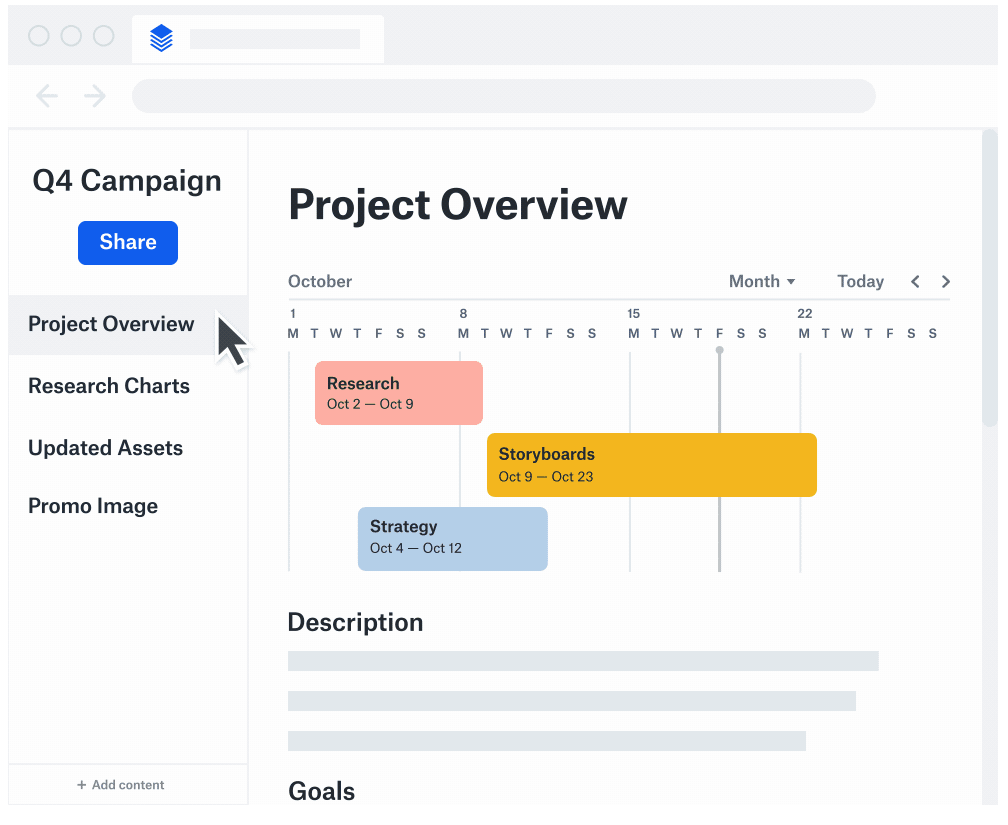
Task: Click the cursor-highlighted Project Overview entry
Action: coord(111,324)
